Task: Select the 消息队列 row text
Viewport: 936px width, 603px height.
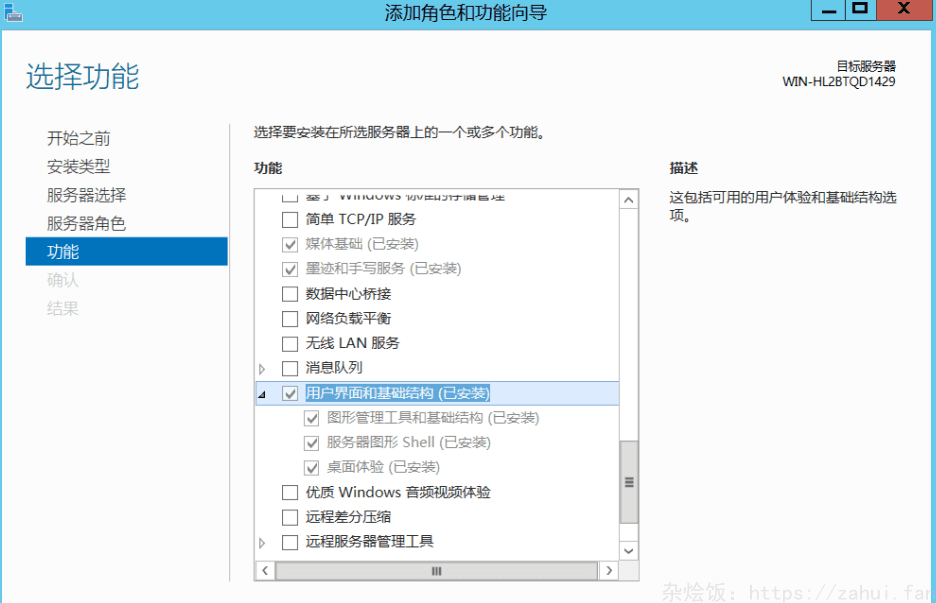Action: pos(334,368)
